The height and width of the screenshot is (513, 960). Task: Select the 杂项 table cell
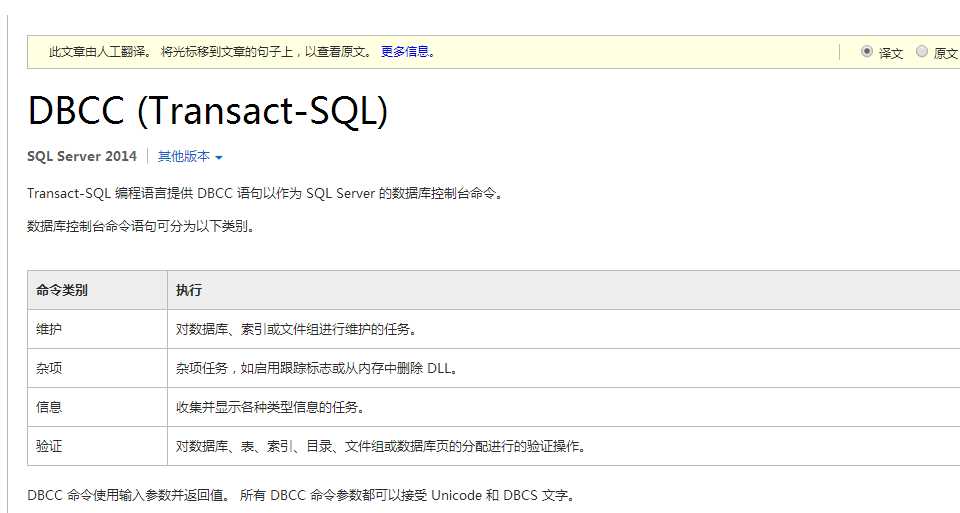click(97, 369)
